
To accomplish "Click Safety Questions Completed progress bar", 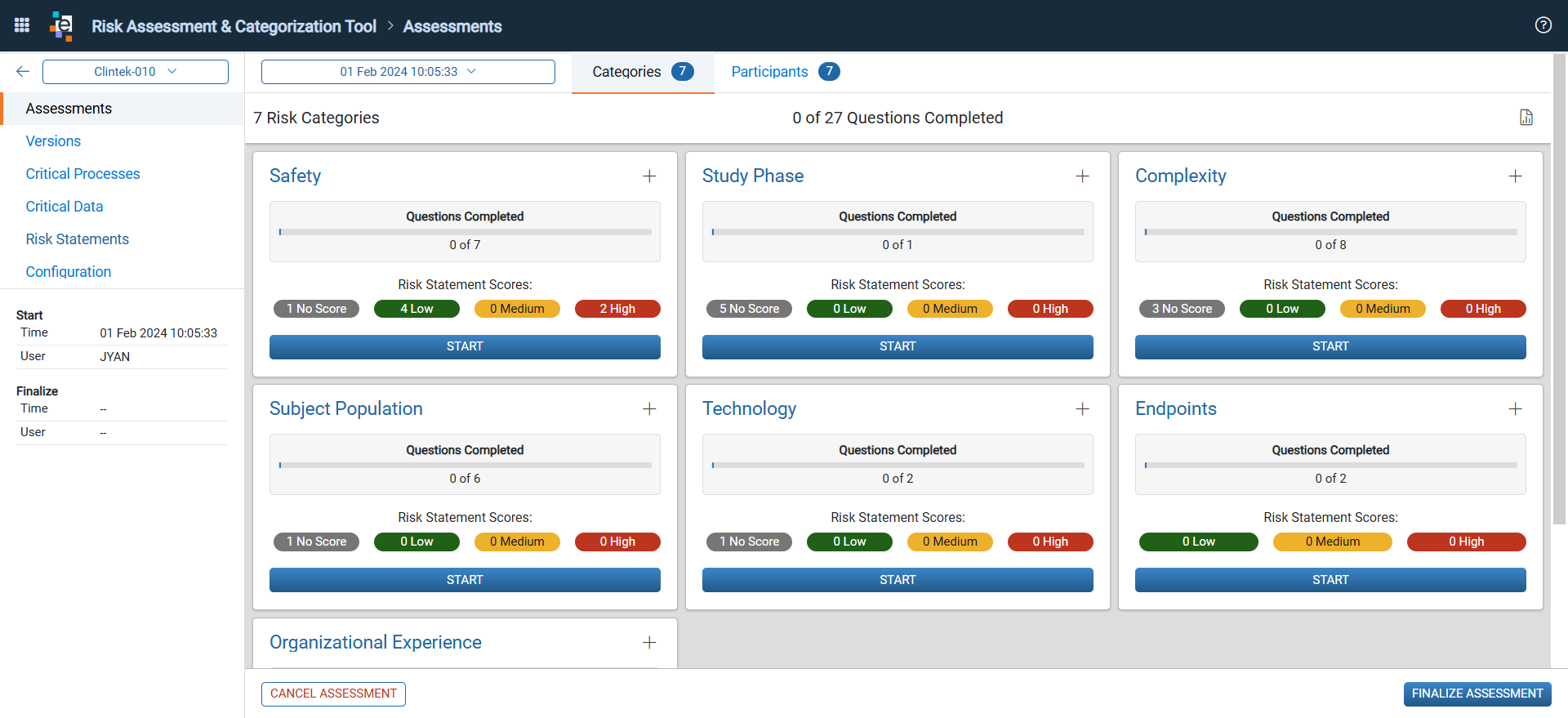I will (465, 232).
